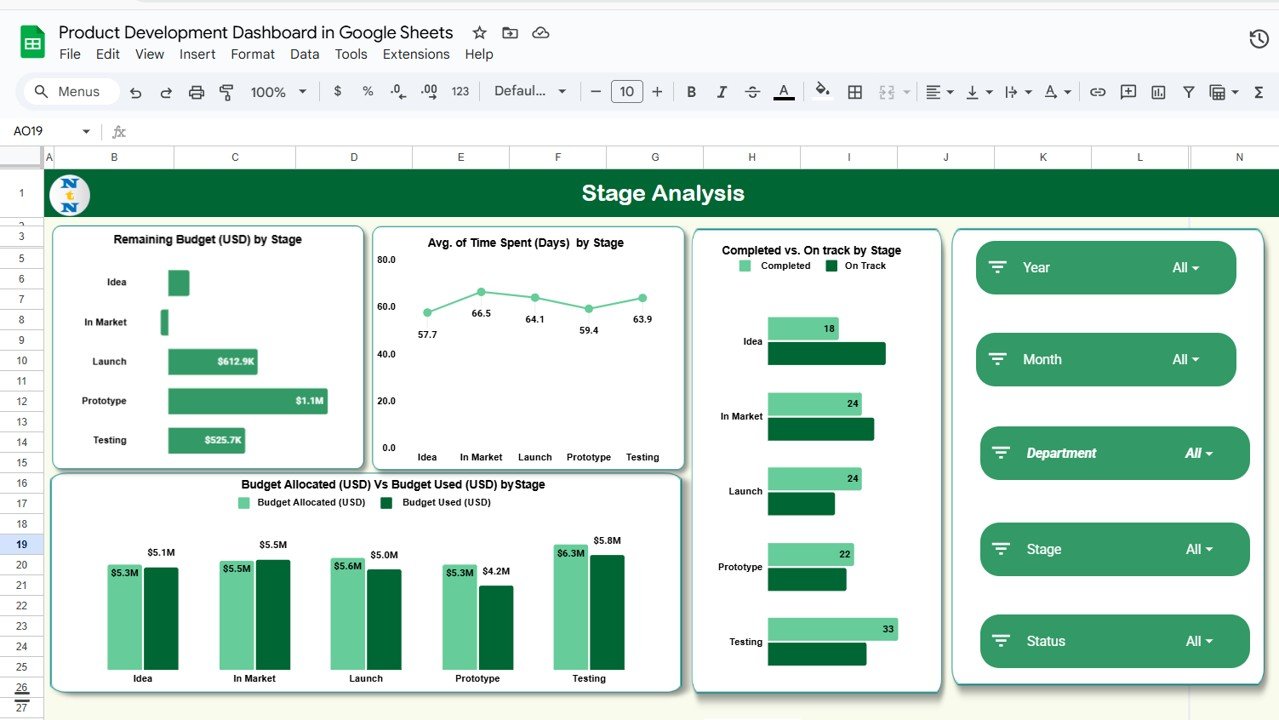This screenshot has width=1279, height=720.
Task: Open the Extensions menu
Action: point(416,54)
